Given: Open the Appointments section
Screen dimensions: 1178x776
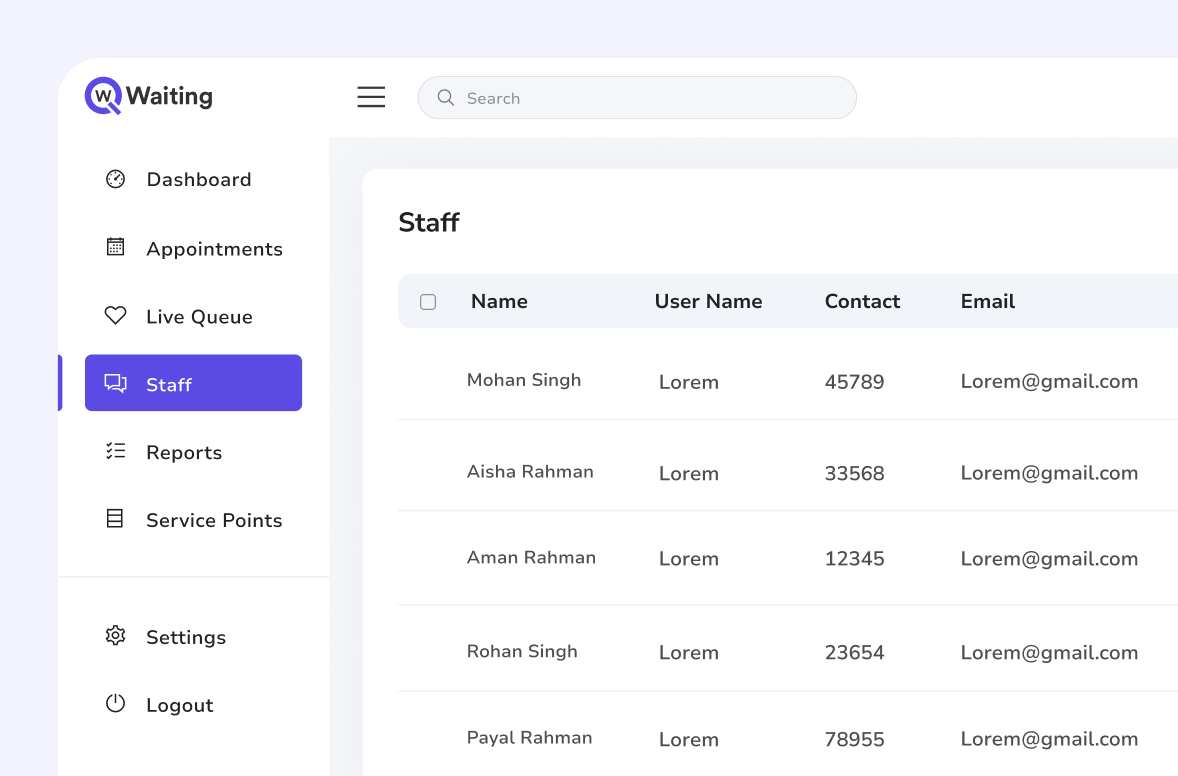Looking at the screenshot, I should pyautogui.click(x=214, y=248).
